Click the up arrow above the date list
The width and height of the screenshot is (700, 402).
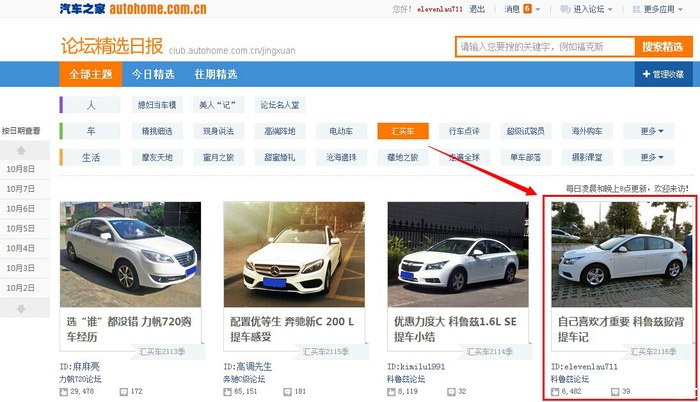20,149
